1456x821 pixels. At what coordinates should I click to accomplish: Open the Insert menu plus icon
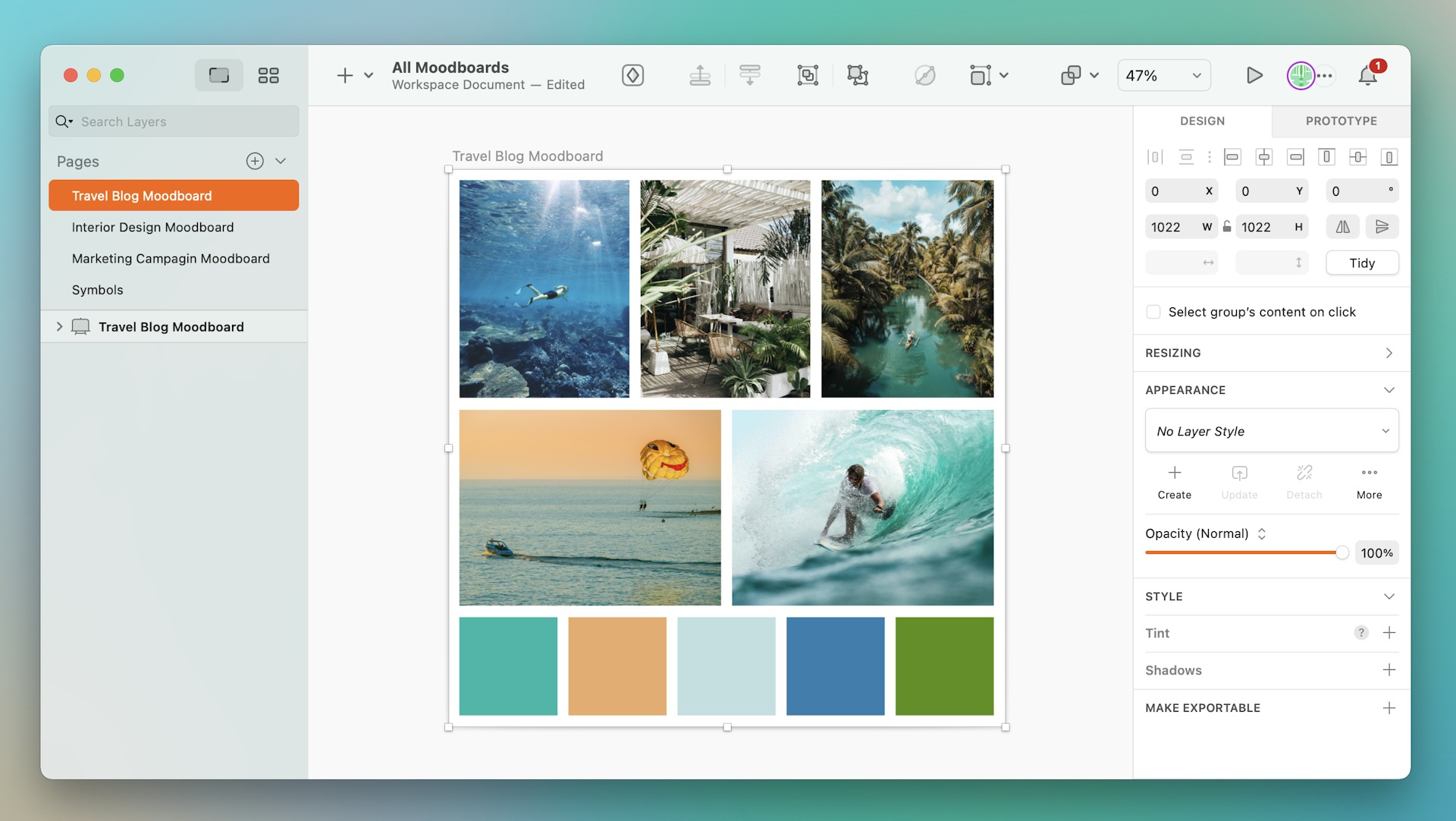(x=345, y=75)
